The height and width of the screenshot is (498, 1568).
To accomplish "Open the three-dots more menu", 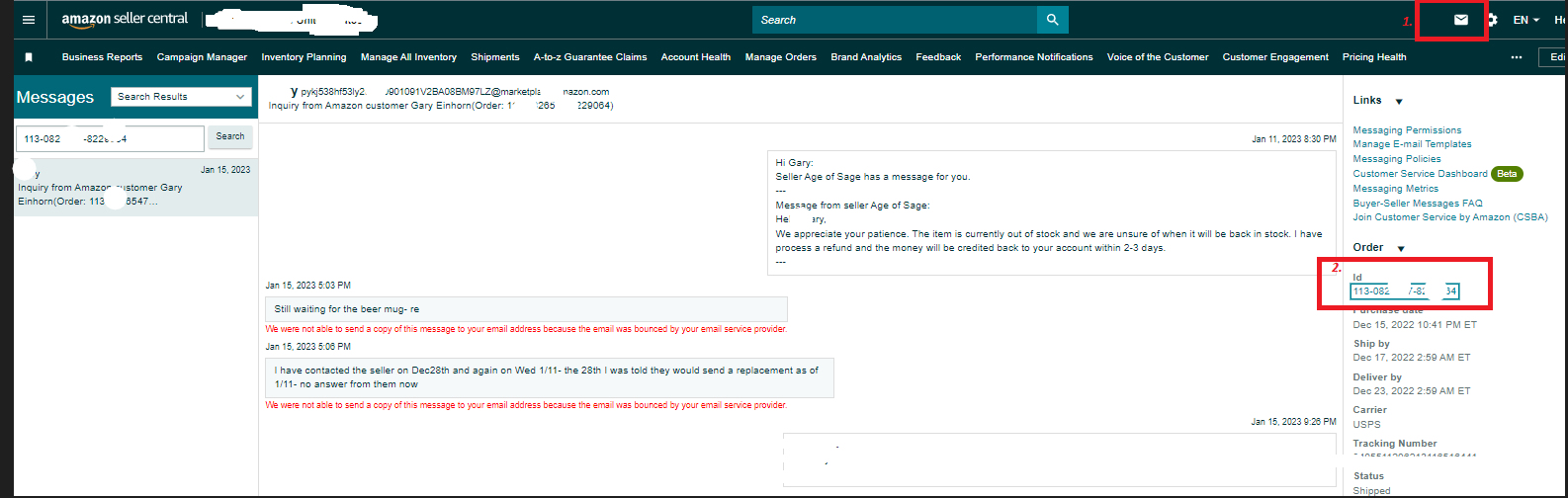I will pos(1517,57).
